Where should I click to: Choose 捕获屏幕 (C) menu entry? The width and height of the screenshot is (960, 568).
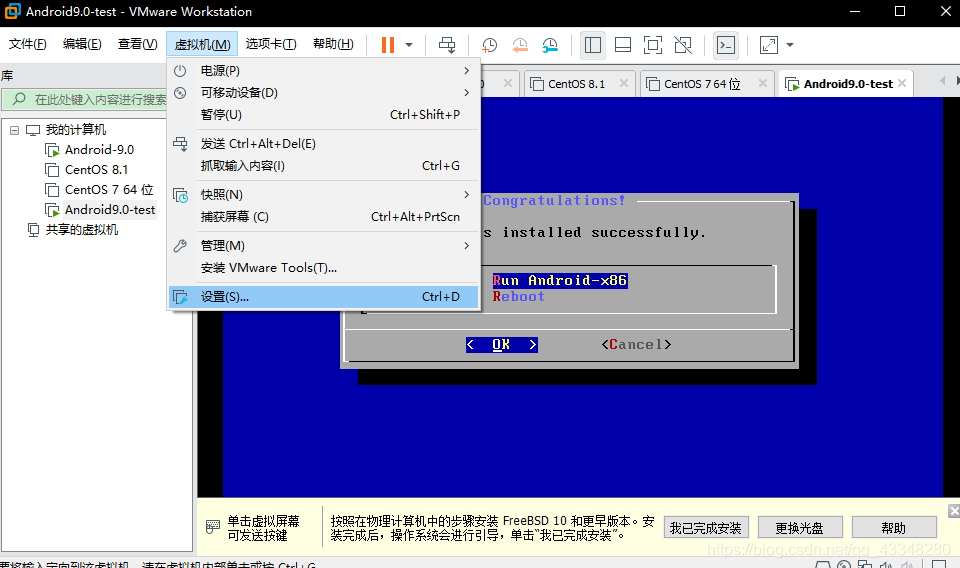click(x=324, y=217)
